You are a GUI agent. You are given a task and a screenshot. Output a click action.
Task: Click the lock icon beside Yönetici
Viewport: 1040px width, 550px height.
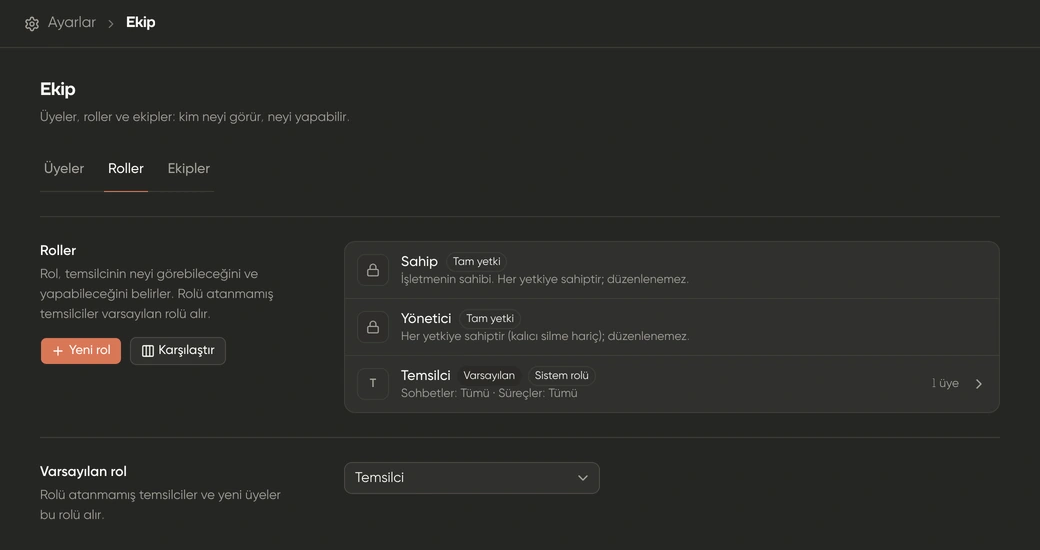pos(373,327)
